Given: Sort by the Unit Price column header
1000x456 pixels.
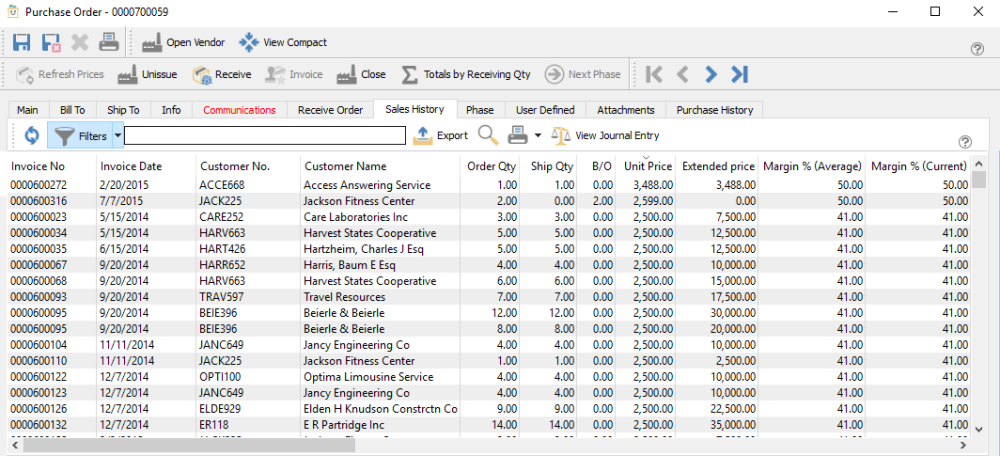Looking at the screenshot, I should [647, 166].
